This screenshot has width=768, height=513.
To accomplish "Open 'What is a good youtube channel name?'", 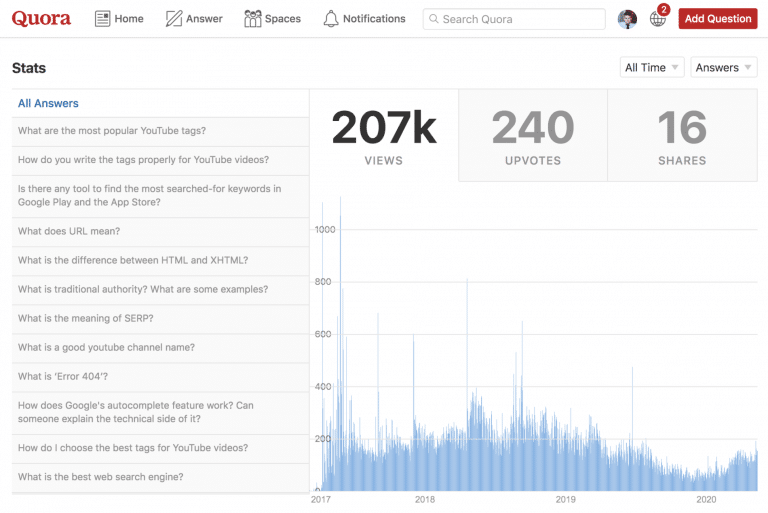I will [160, 348].
